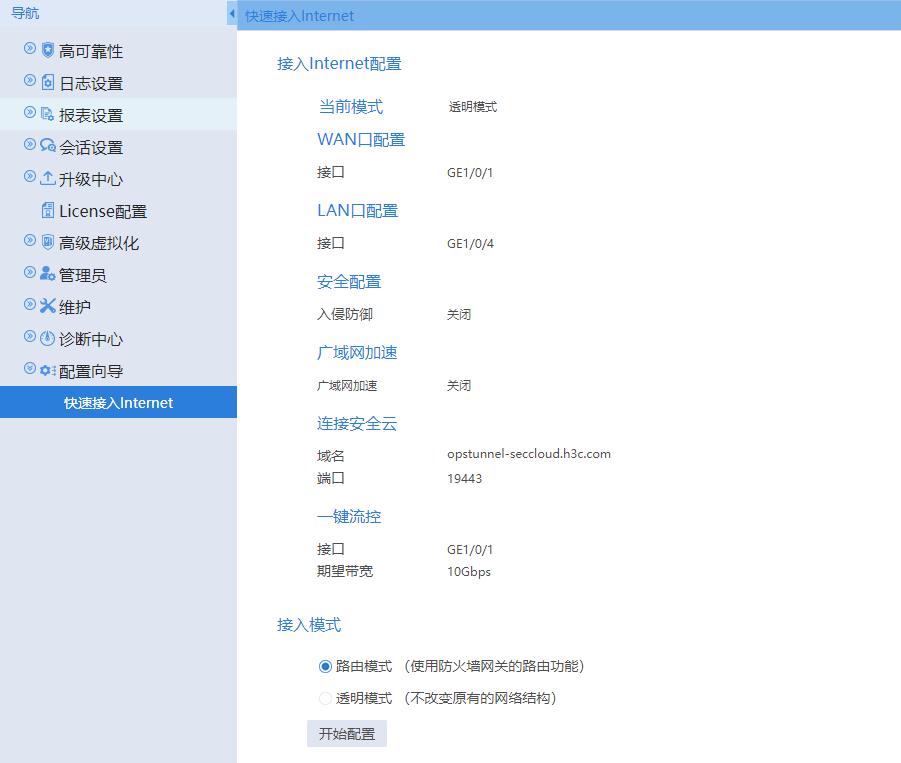Viewport: 901px width, 763px height.
Task: Expand the 高可靠性 menu chevron
Action: pos(30,48)
